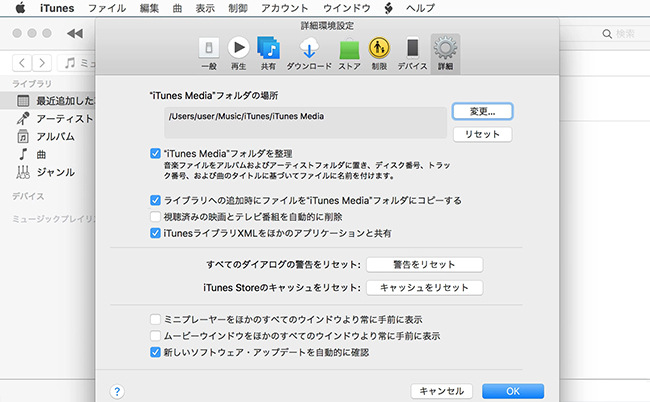Click the 警告をリセット button
Viewport: 650px width, 402px height.
pyautogui.click(x=424, y=264)
